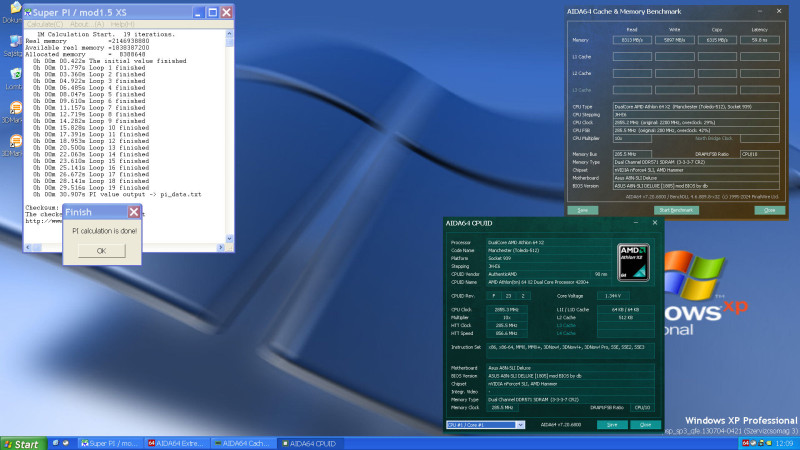Viewport: 800px width, 450px height.
Task: Click the AMD Athlon X2 logo in CPUID
Action: pos(633,262)
